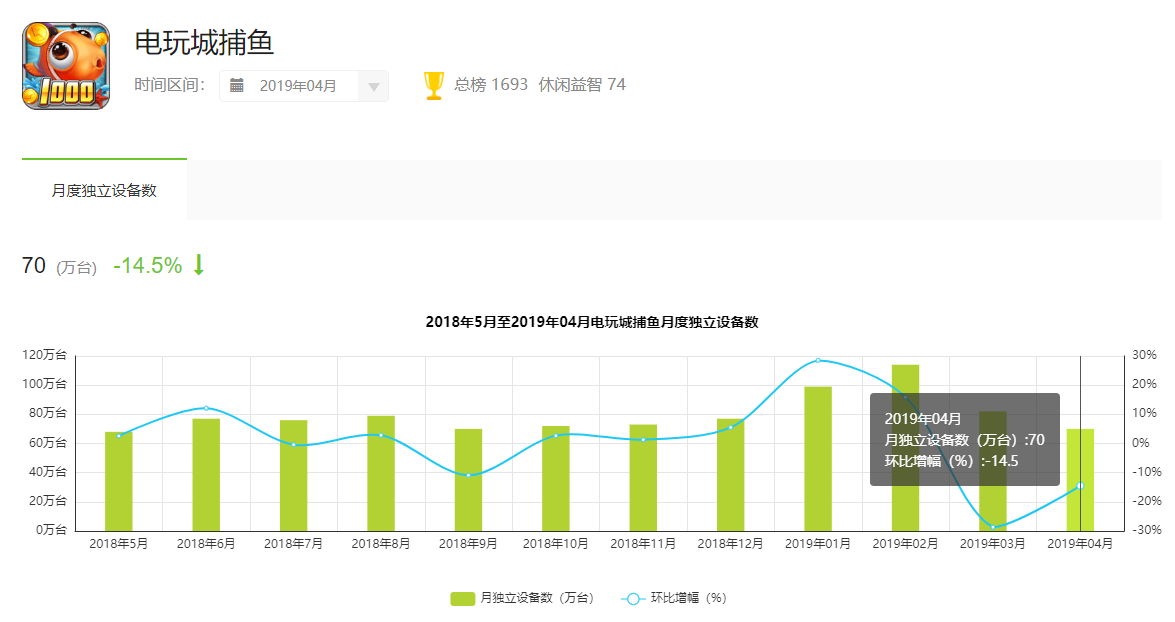Click the line point at 2018年6月
This screenshot has height=622, width=1175.
[x=206, y=408]
